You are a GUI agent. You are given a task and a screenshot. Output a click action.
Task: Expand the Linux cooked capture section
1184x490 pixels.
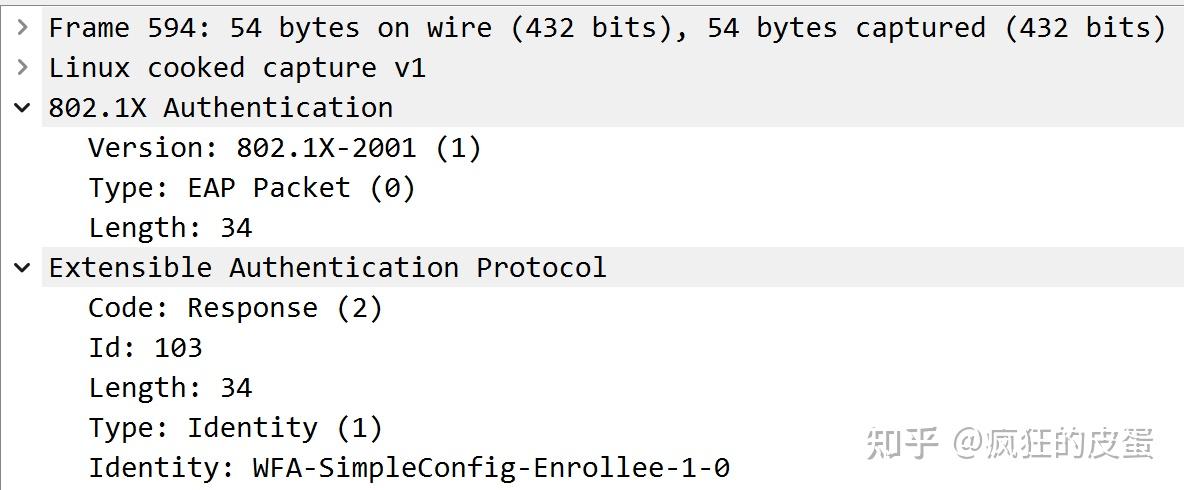22,68
